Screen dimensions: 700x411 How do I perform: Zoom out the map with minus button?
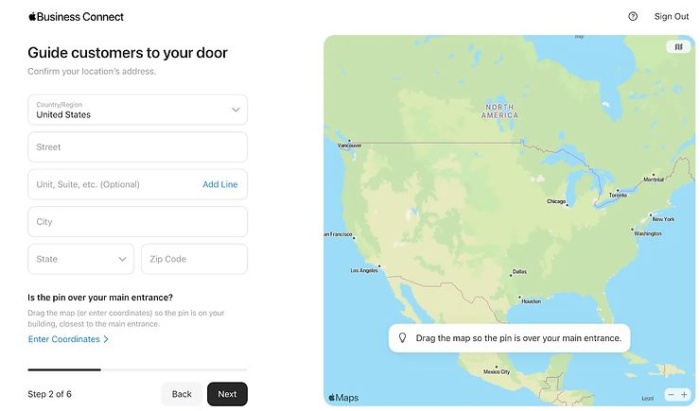tap(671, 394)
